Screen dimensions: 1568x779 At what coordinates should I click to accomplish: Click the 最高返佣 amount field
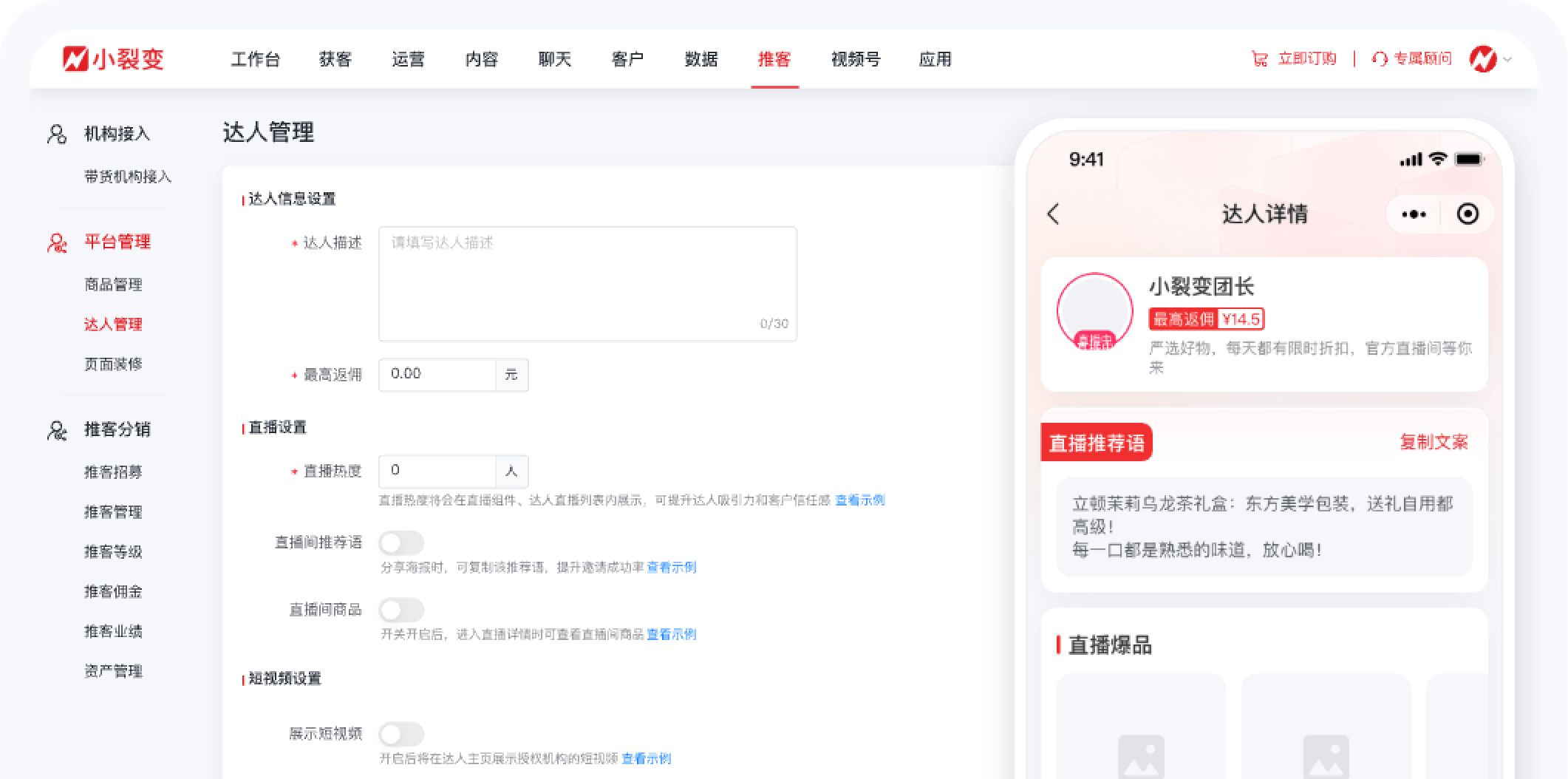point(436,375)
